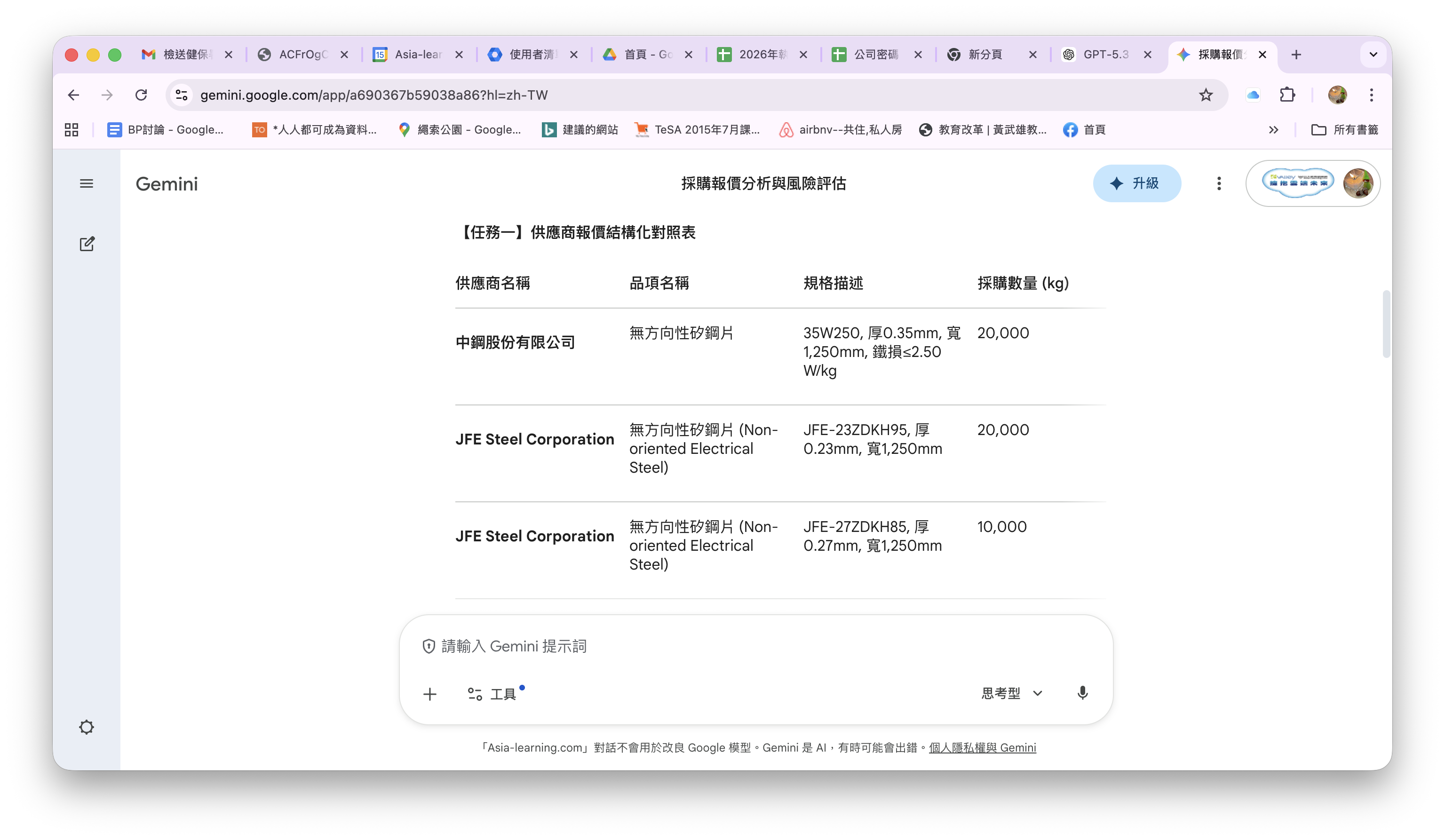Open the airbnv 共住,私人房 bookmark

click(x=841, y=130)
